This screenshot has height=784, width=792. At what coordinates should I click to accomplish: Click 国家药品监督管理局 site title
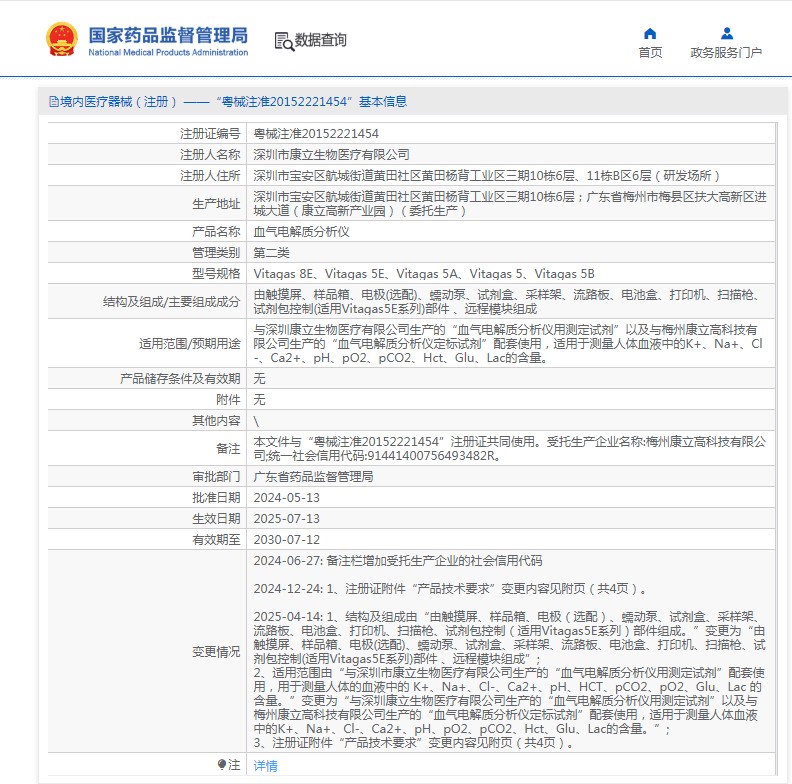point(168,35)
